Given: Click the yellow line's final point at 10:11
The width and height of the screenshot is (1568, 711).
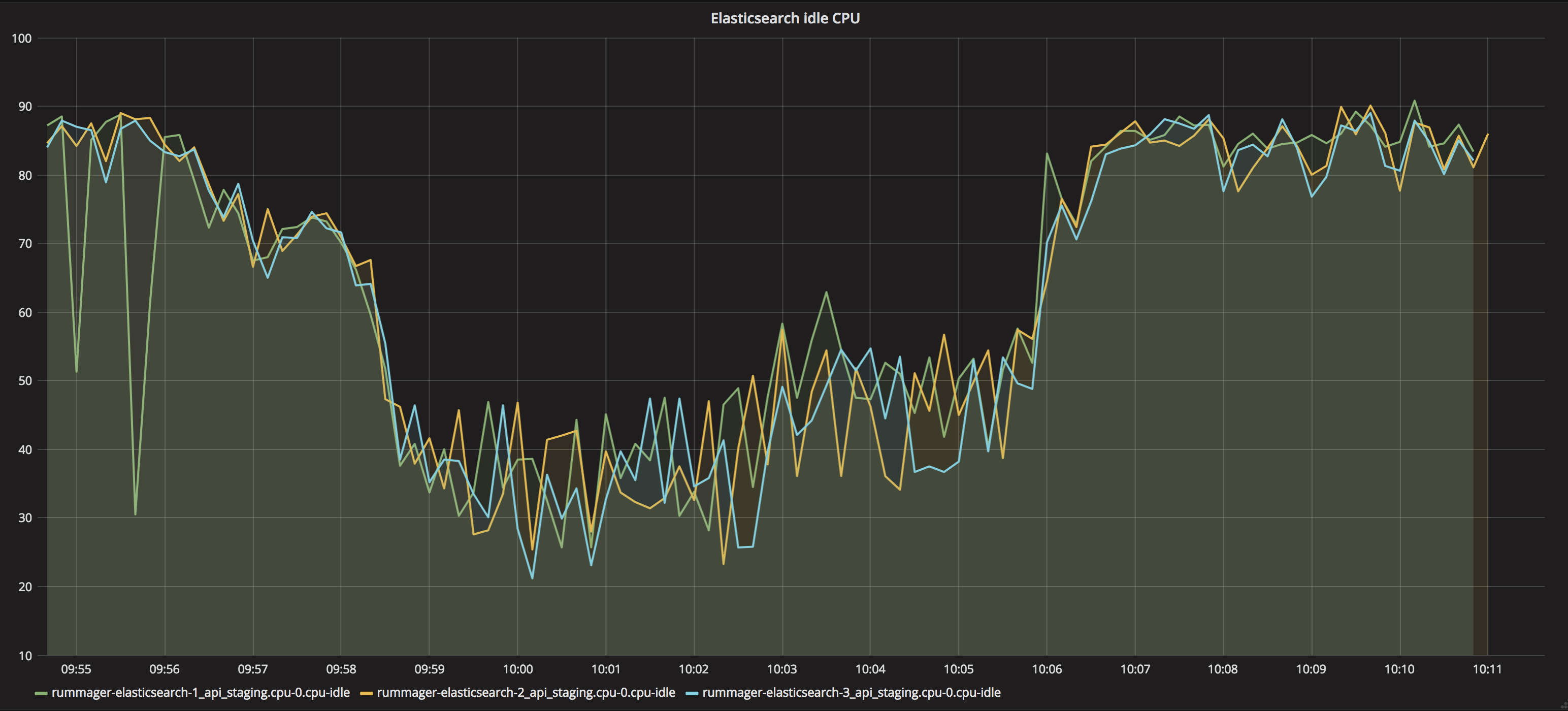Looking at the screenshot, I should click(1487, 135).
